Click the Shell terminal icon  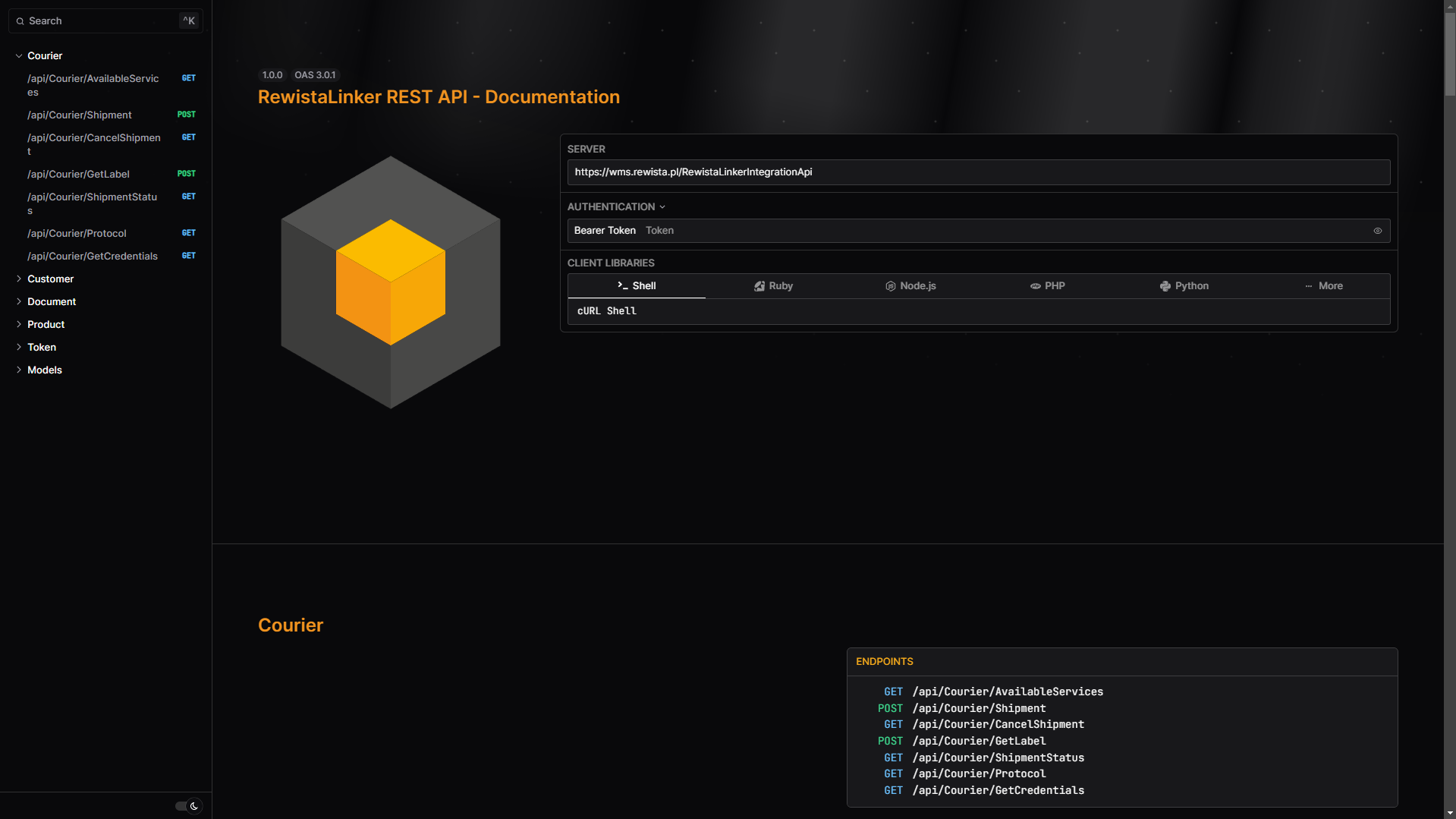pyautogui.click(x=623, y=285)
